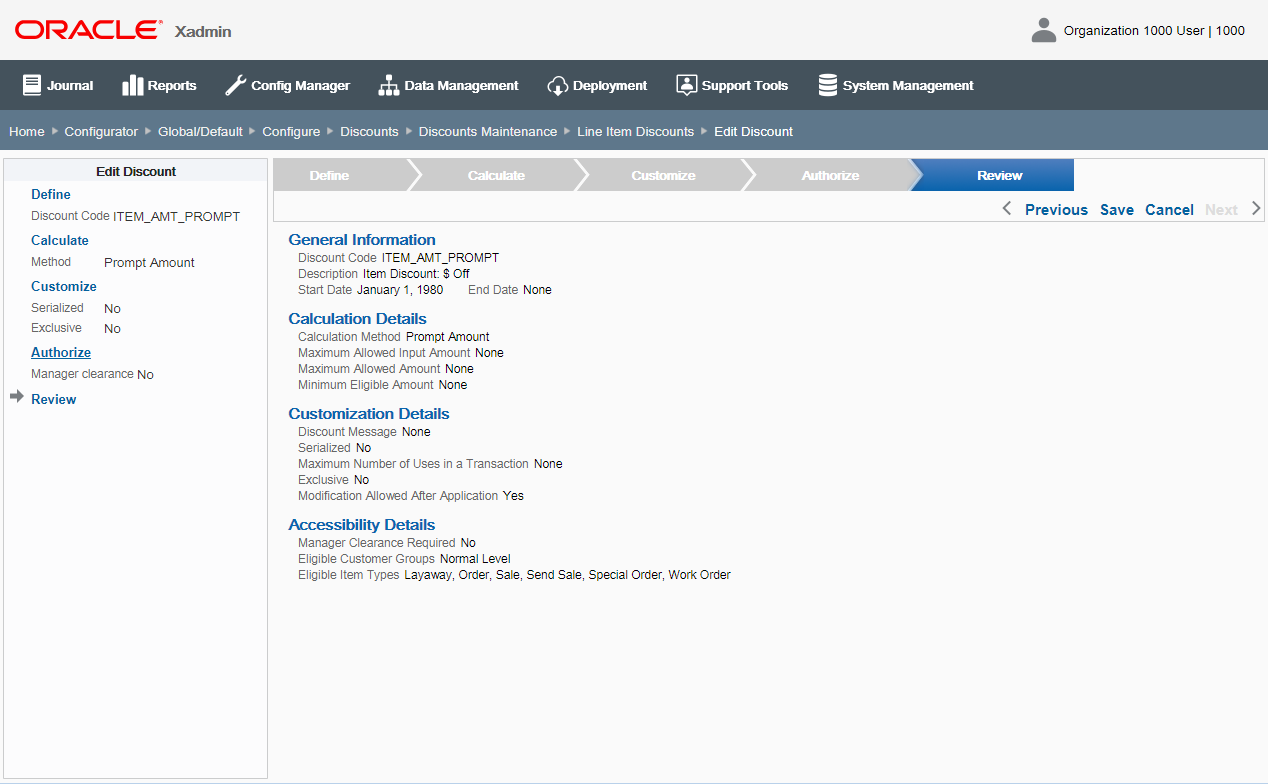Viewport: 1268px width, 784px height.
Task: Open Global/Default breadcrumb link
Action: tap(200, 131)
